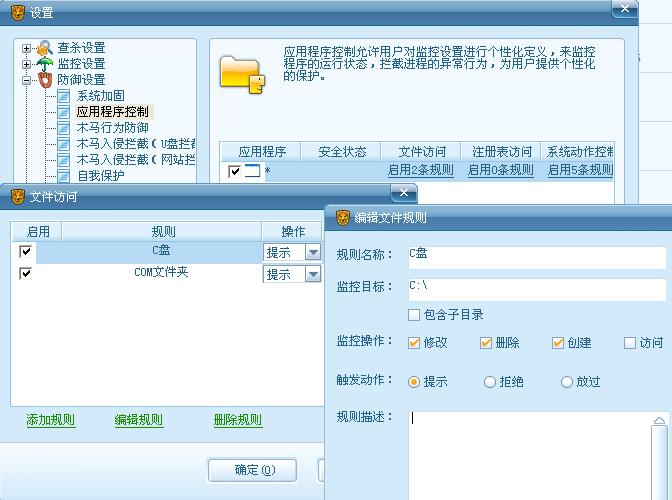Viewport: 672px width, 500px height.
Task: Click the 编辑规则 link
Action: point(138,420)
